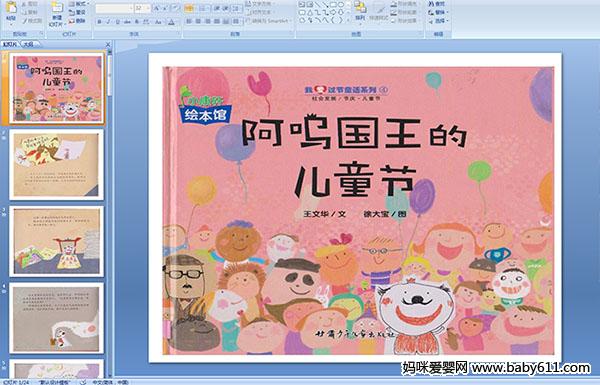Screen dimensions: 600x385
Task: Toggle Italic formatting in the font group
Action: tap(108, 22)
